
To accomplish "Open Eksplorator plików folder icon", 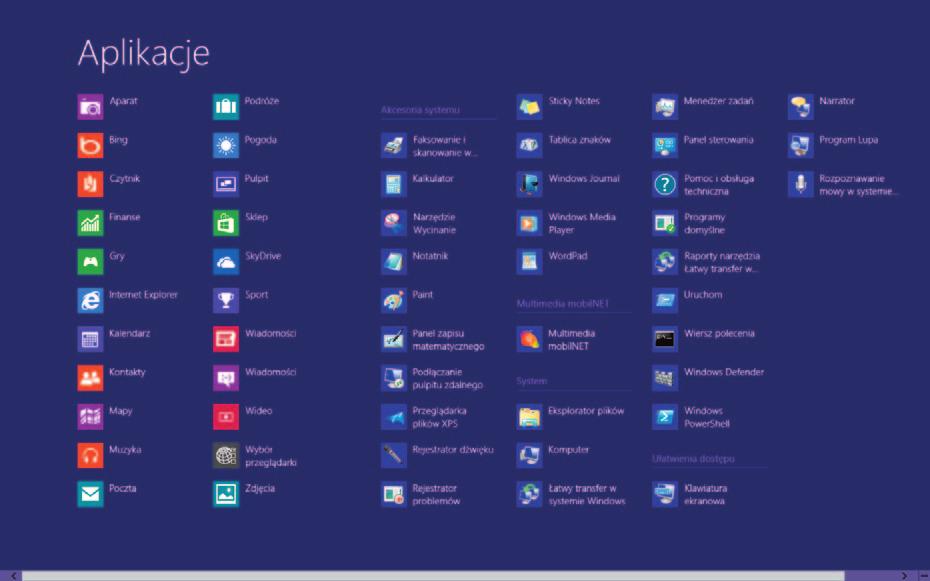I will (529, 416).
